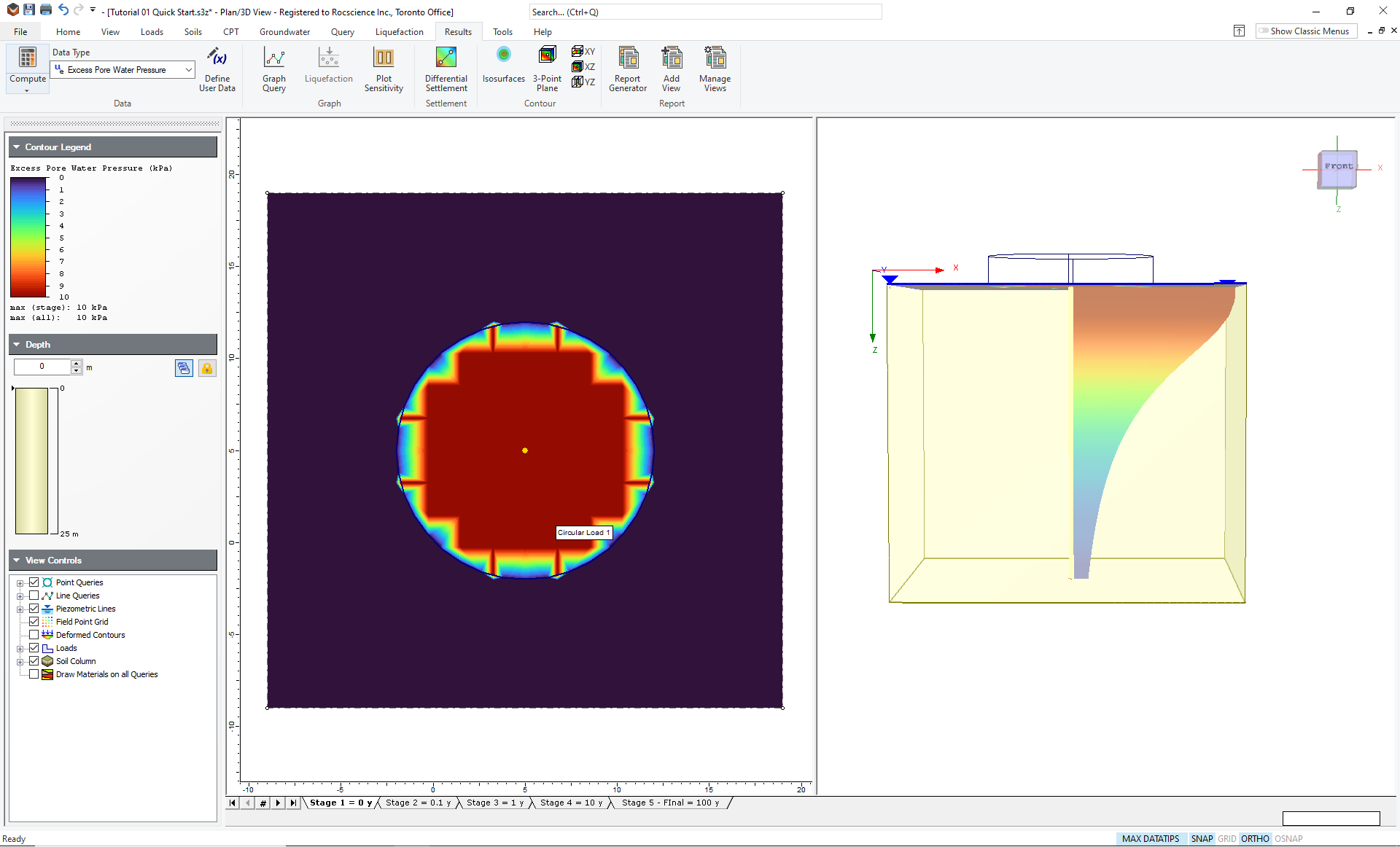Open the Groundwater ribbon tab
Screen dimensions: 1400x847
point(284,32)
